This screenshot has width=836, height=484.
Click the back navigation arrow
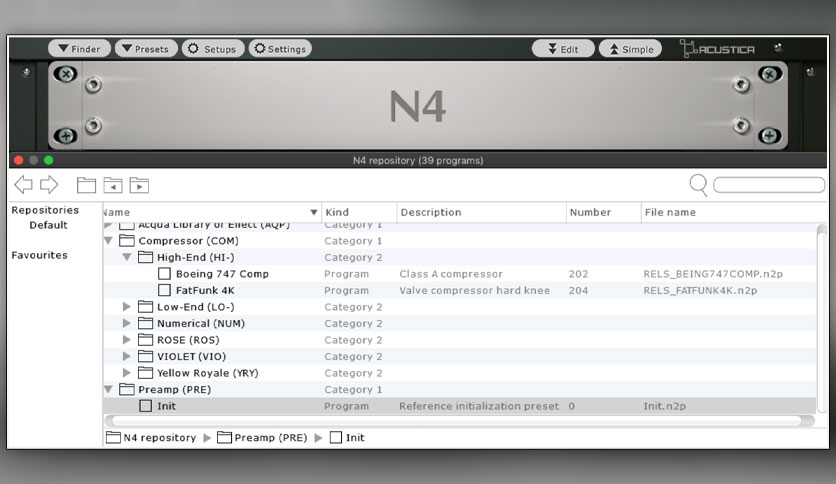23,184
